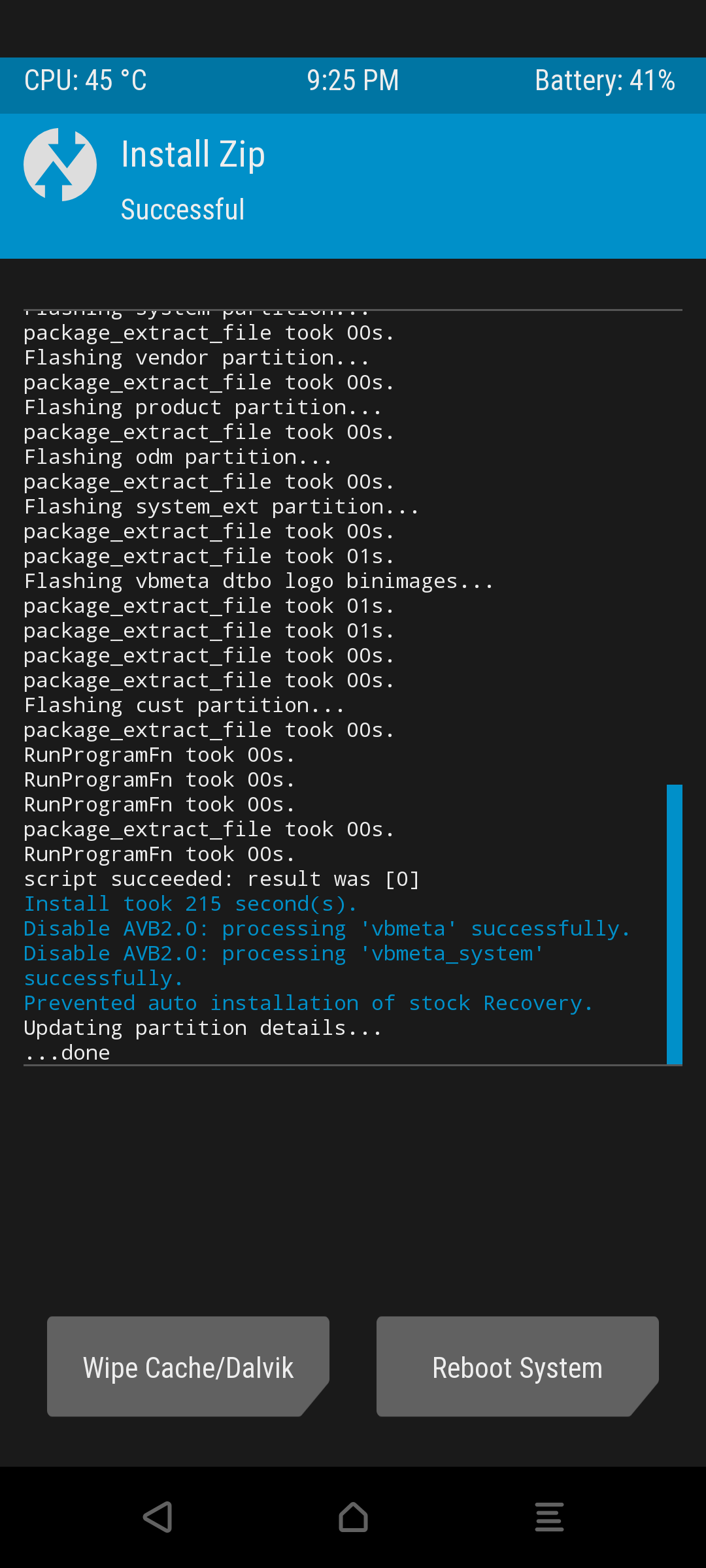Tap the home navigation icon
The height and width of the screenshot is (1568, 706).
click(353, 1517)
